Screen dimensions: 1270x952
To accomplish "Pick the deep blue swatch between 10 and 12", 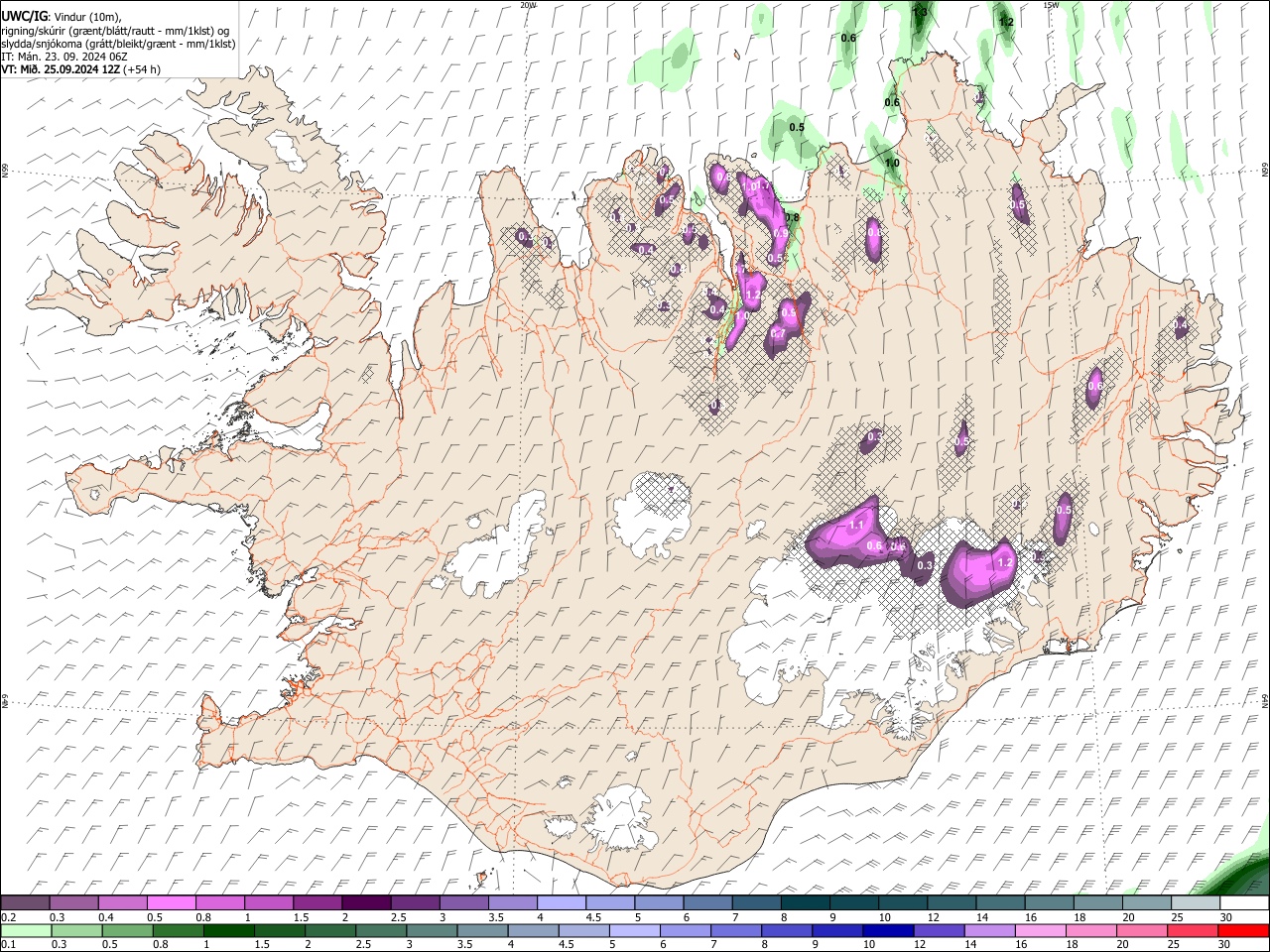I will [887, 931].
